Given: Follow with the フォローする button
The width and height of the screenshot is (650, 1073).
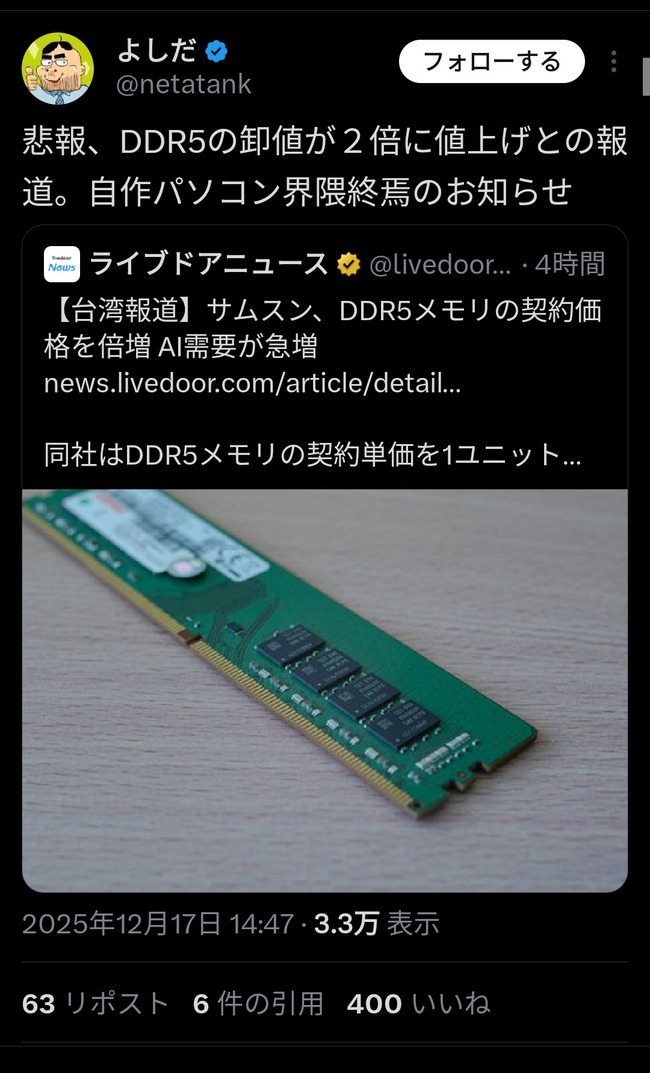Looking at the screenshot, I should 491,62.
